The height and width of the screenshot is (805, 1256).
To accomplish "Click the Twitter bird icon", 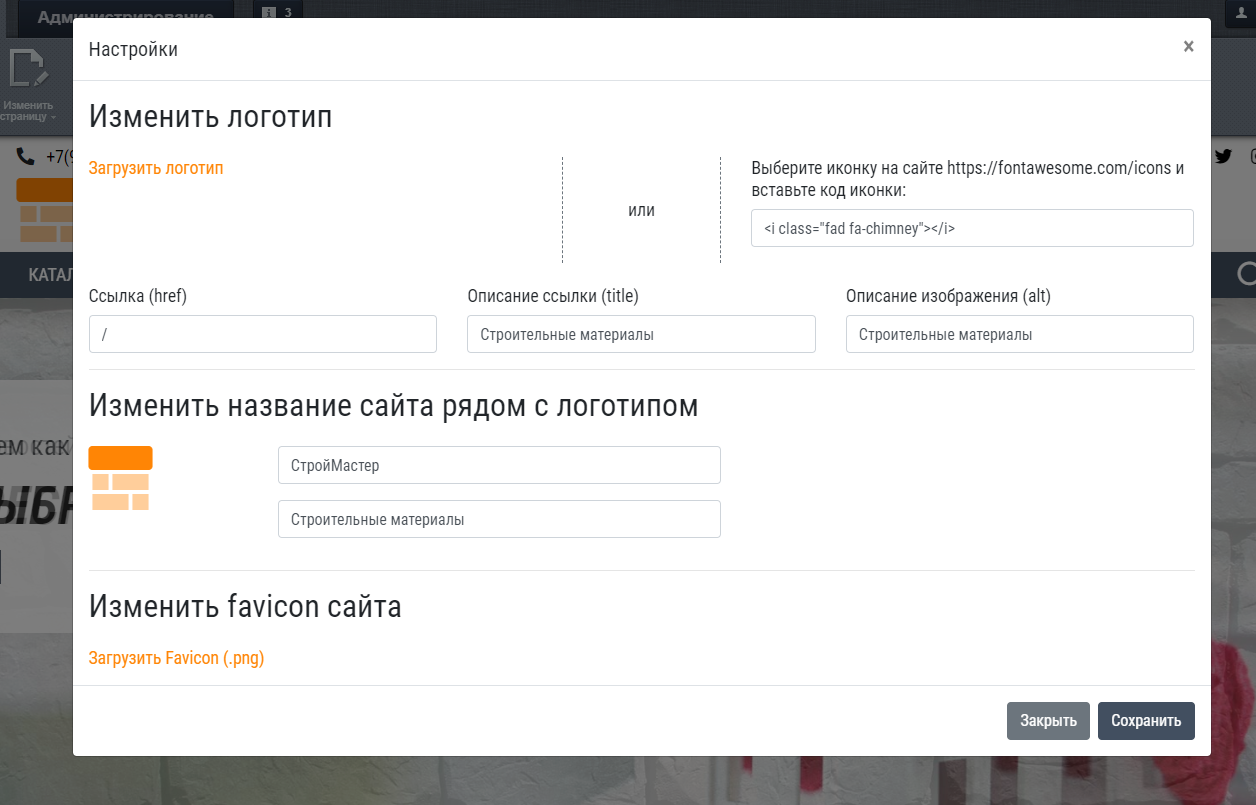I will click(1223, 156).
